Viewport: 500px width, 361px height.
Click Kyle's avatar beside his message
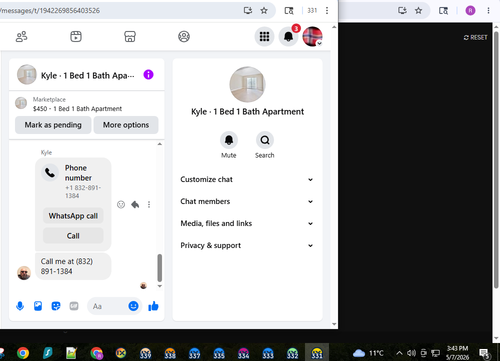coord(24,273)
